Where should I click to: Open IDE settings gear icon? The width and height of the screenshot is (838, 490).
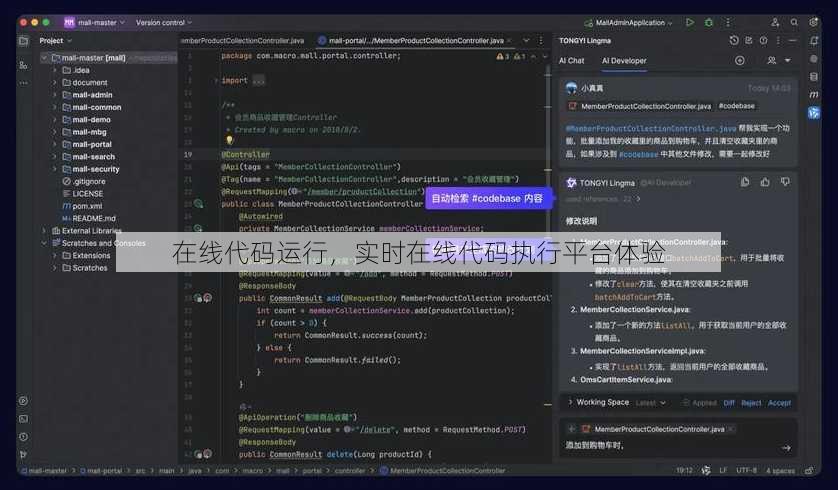click(813, 22)
